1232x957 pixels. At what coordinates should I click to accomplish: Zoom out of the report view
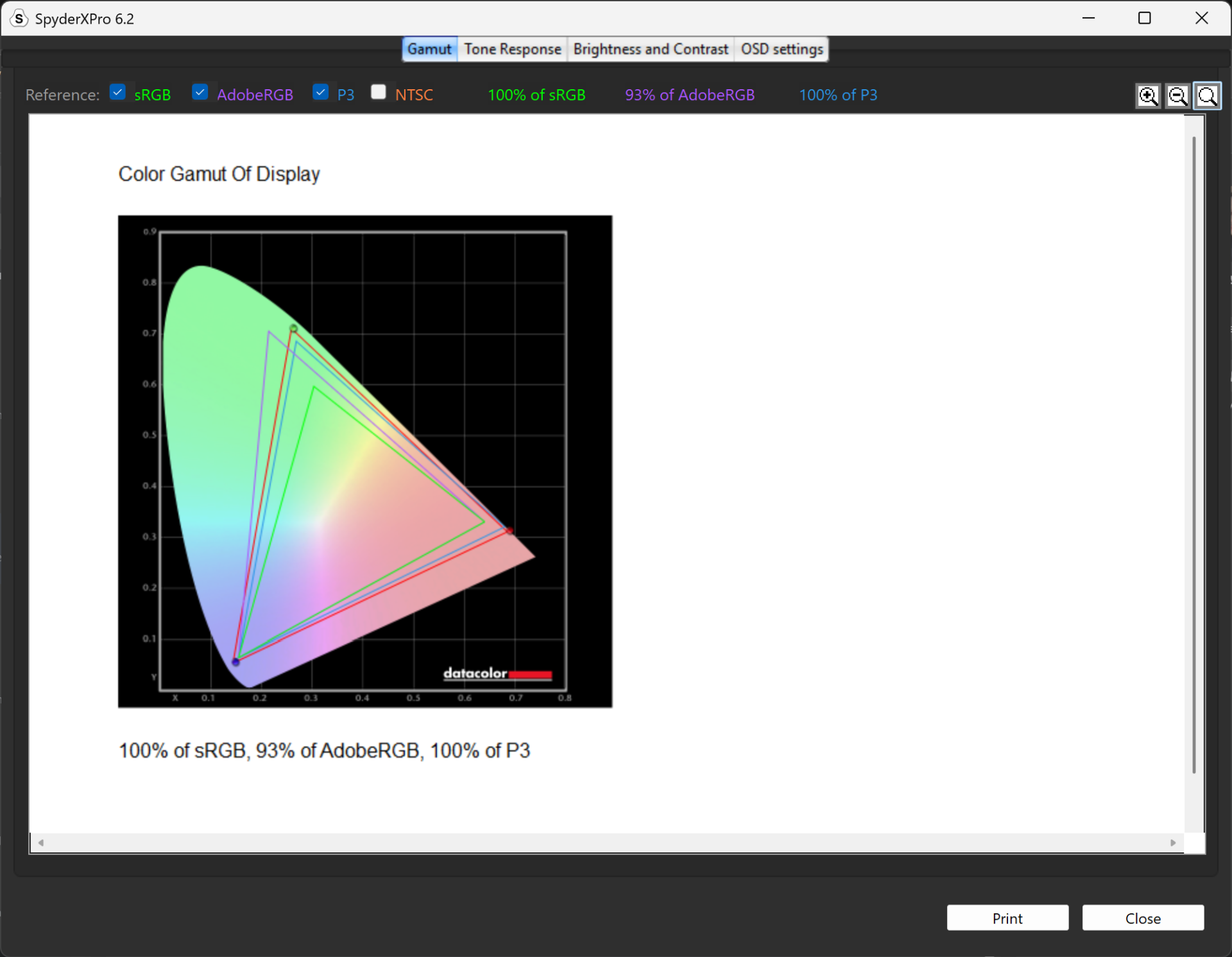point(1178,96)
